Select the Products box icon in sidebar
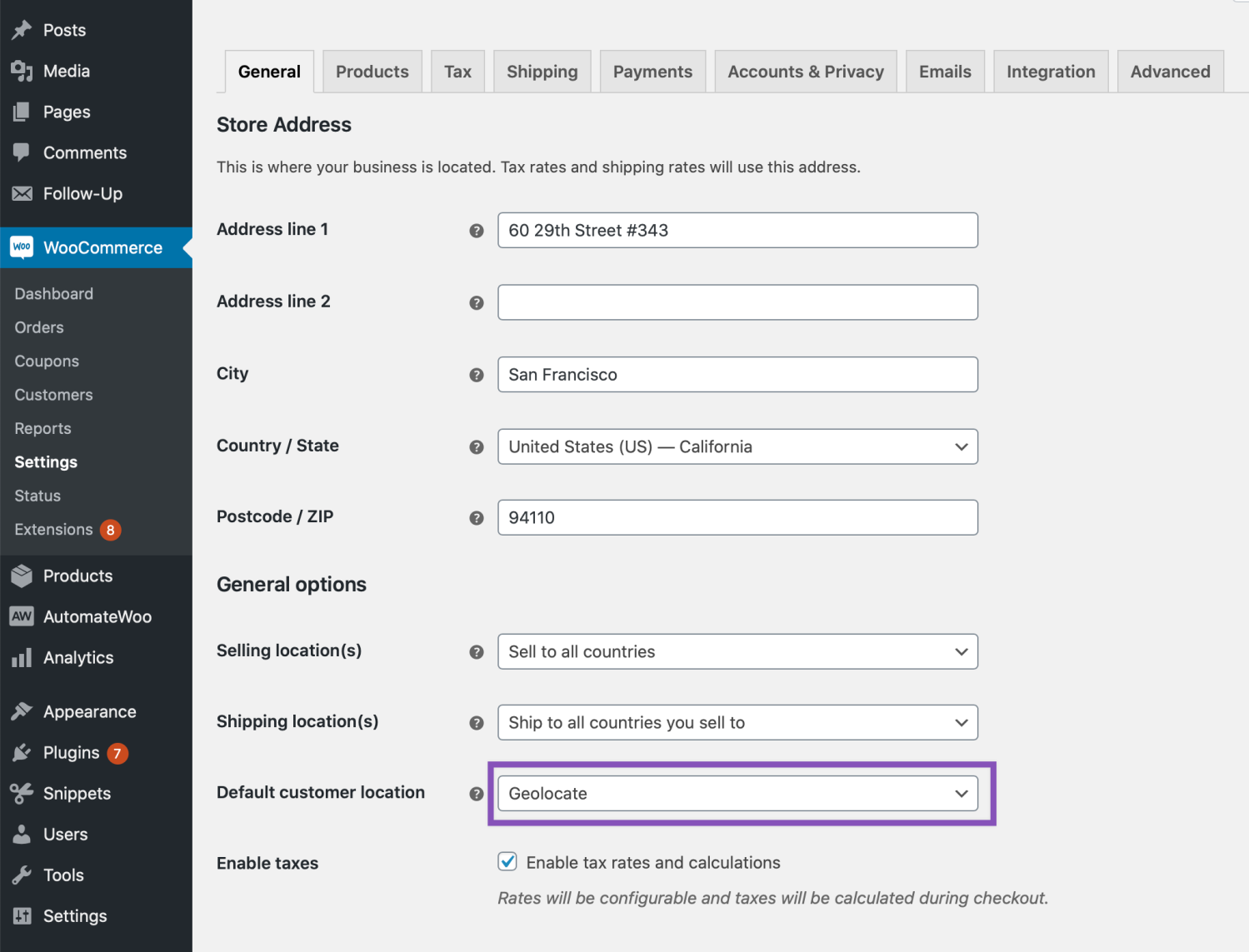This screenshot has height=952, width=1249. coord(22,576)
